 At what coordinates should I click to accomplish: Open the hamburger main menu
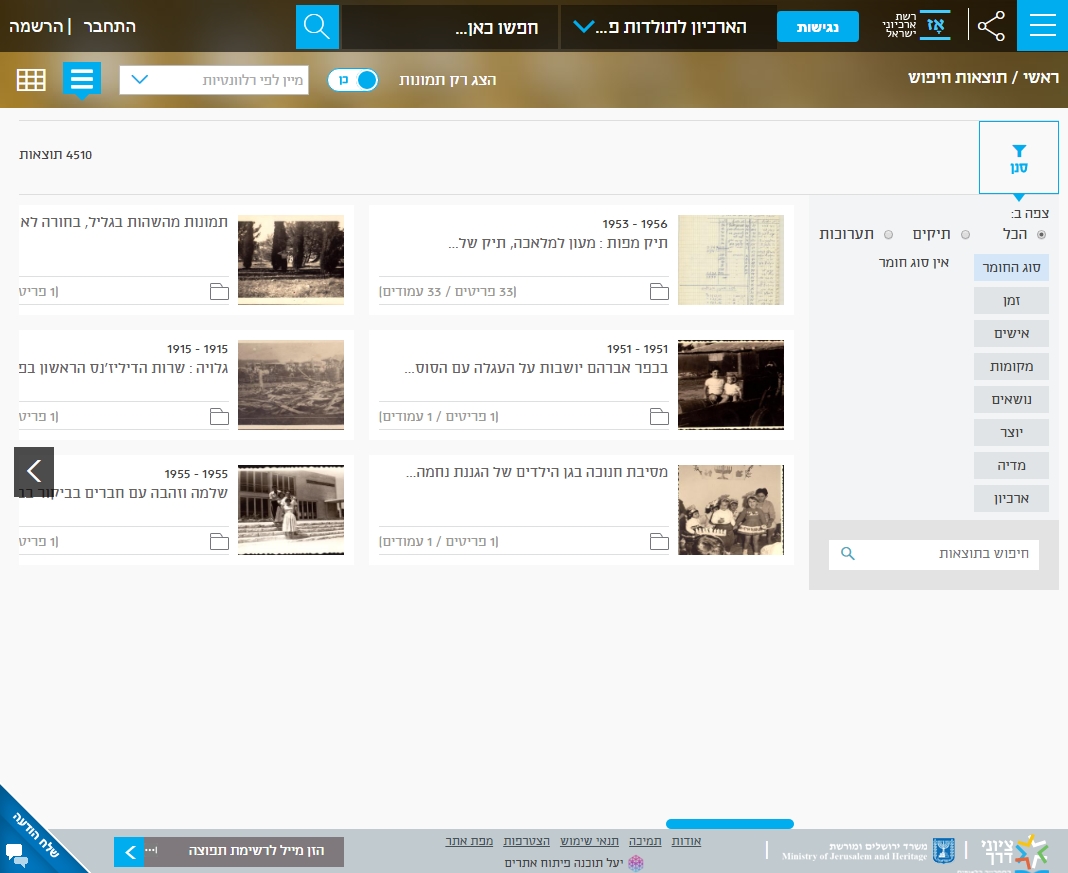(x=1042, y=26)
